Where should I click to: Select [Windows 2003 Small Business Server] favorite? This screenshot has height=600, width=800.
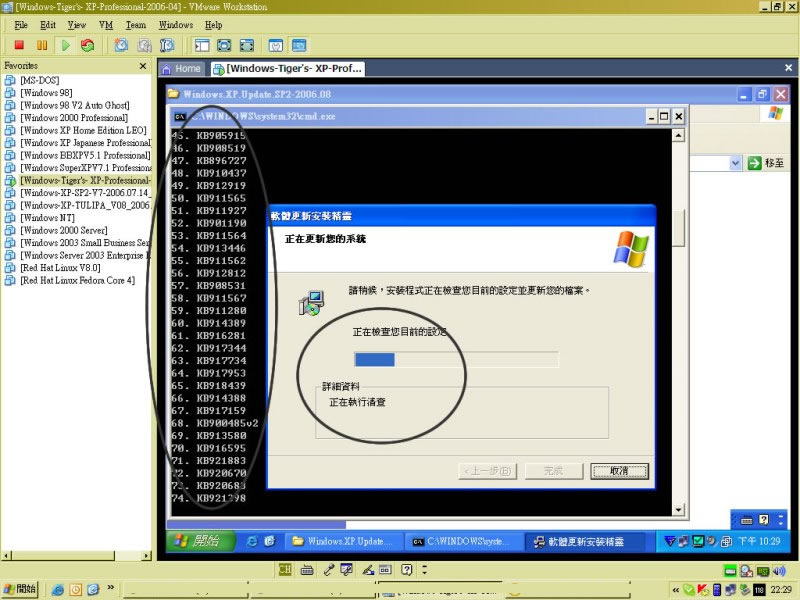pos(85,243)
